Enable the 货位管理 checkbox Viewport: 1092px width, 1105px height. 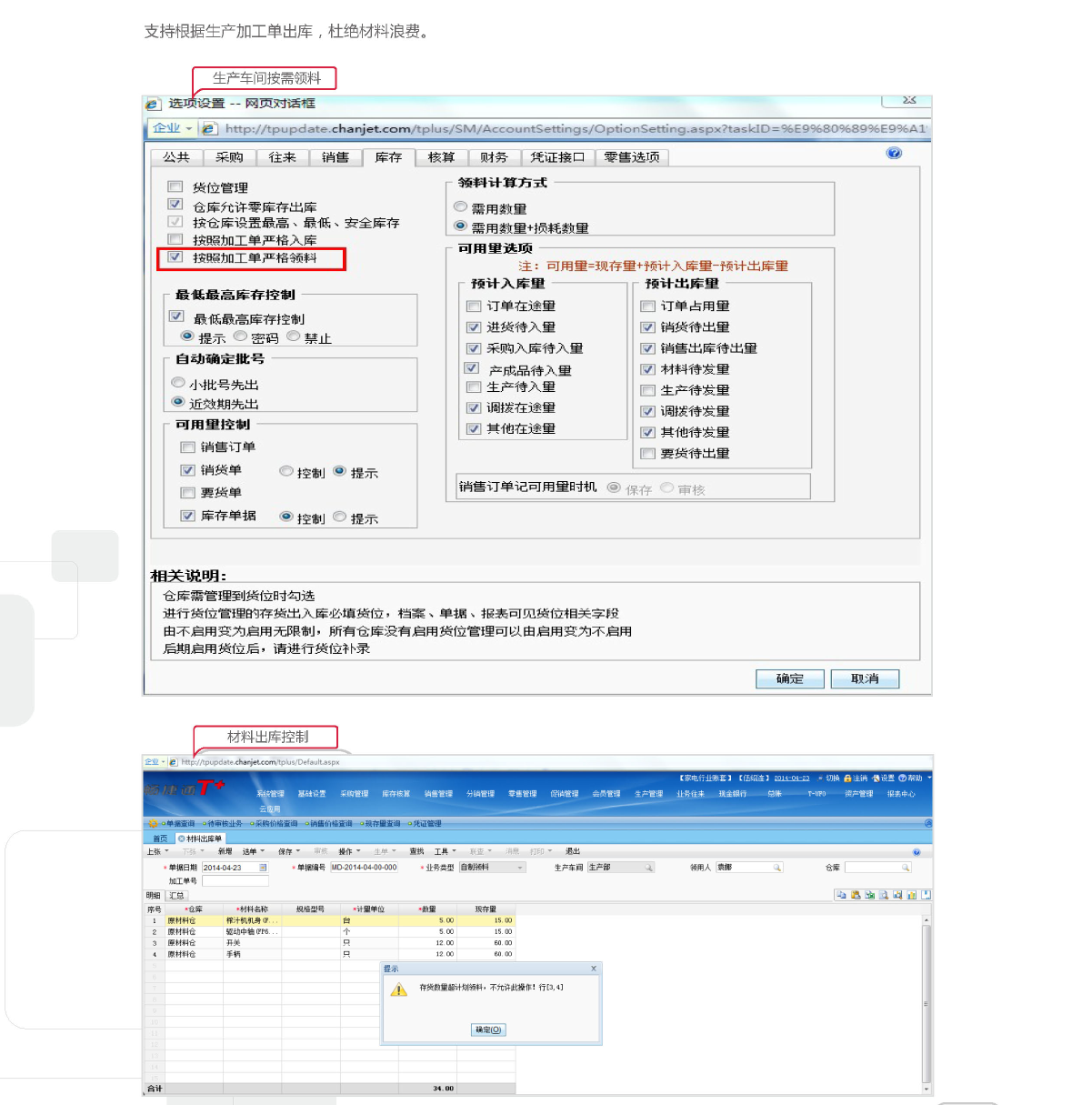pyautogui.click(x=175, y=187)
